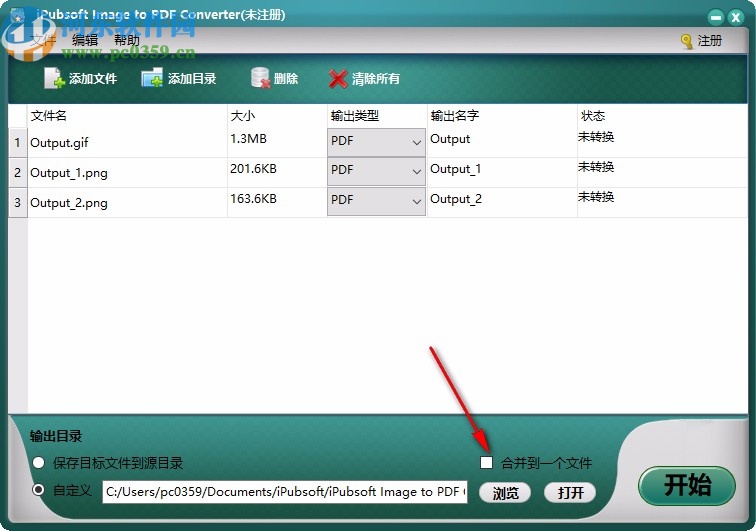Open the File (文件) menu

(44, 40)
